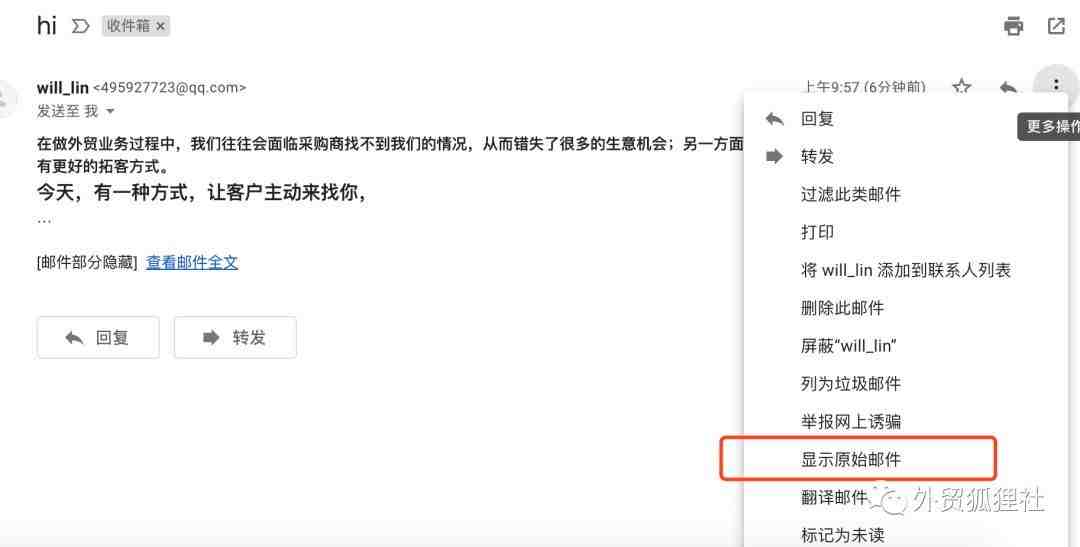
Task: Click the 回复 button below message
Action: [98, 338]
